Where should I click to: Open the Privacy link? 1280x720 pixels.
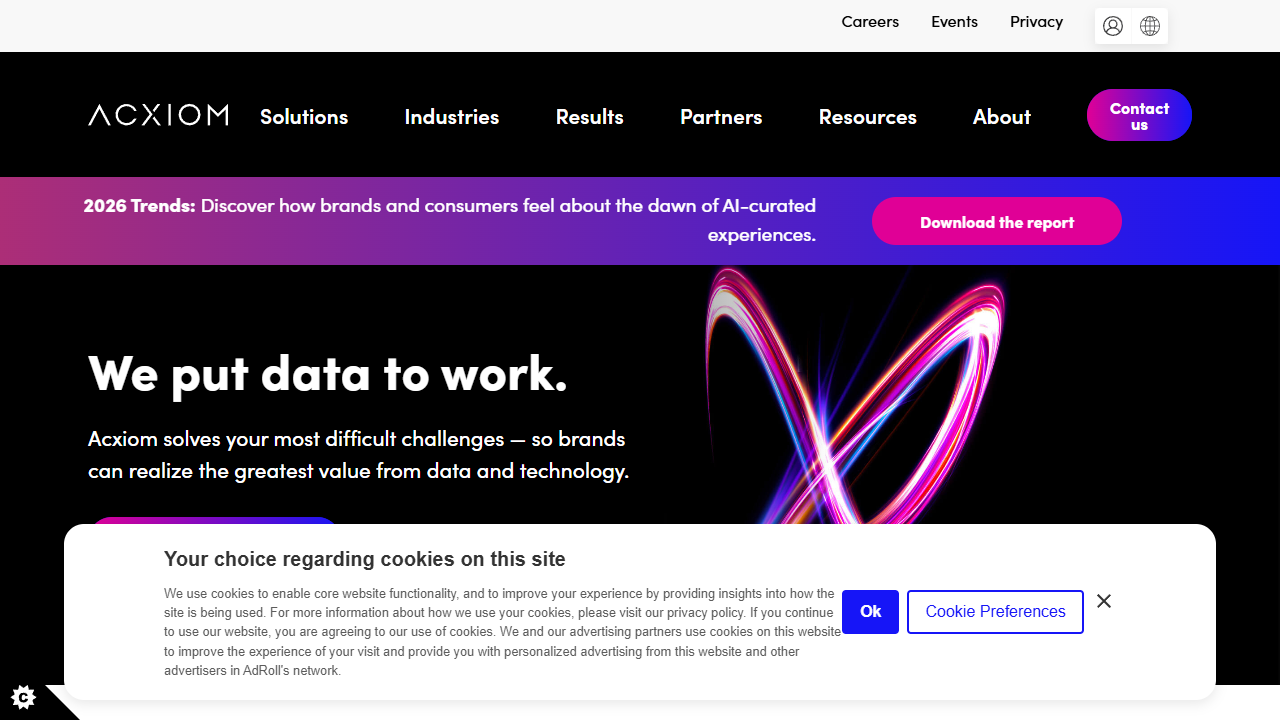1036,22
